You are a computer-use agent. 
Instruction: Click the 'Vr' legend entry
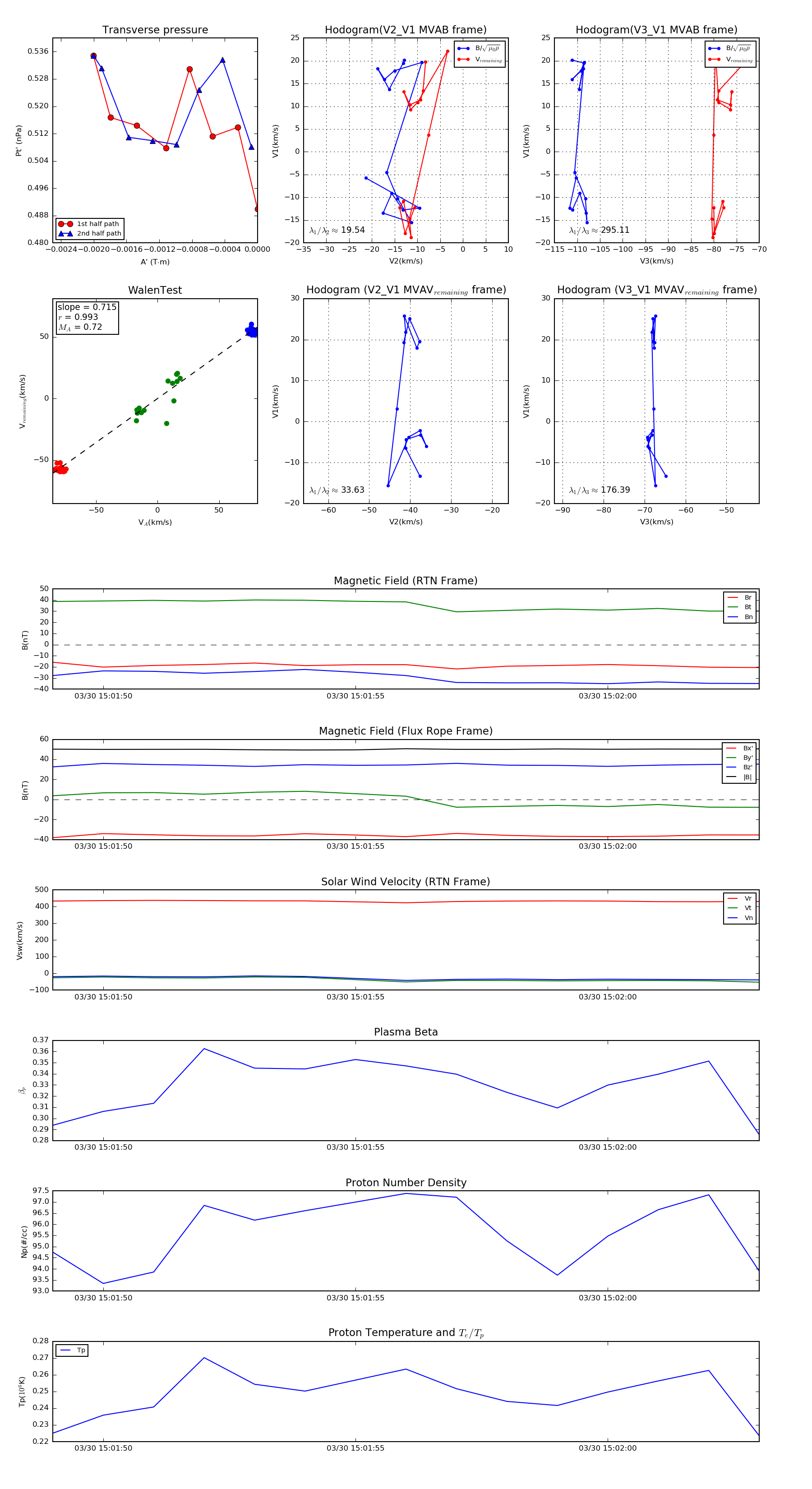click(x=740, y=899)
